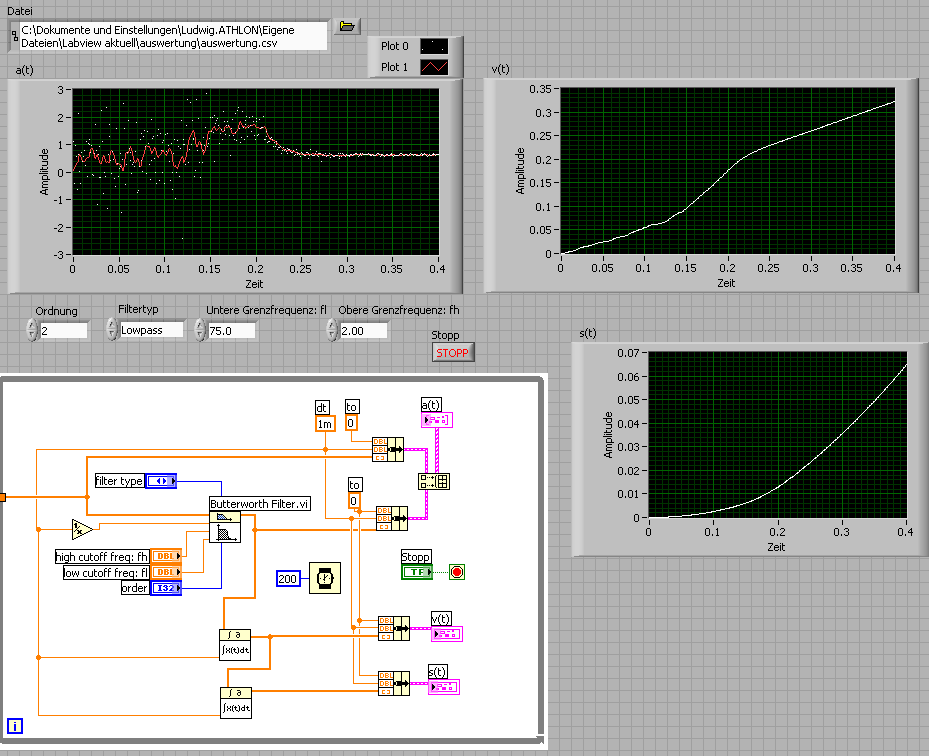
Task: Click the filter type enum terminal
Action: pos(160,481)
